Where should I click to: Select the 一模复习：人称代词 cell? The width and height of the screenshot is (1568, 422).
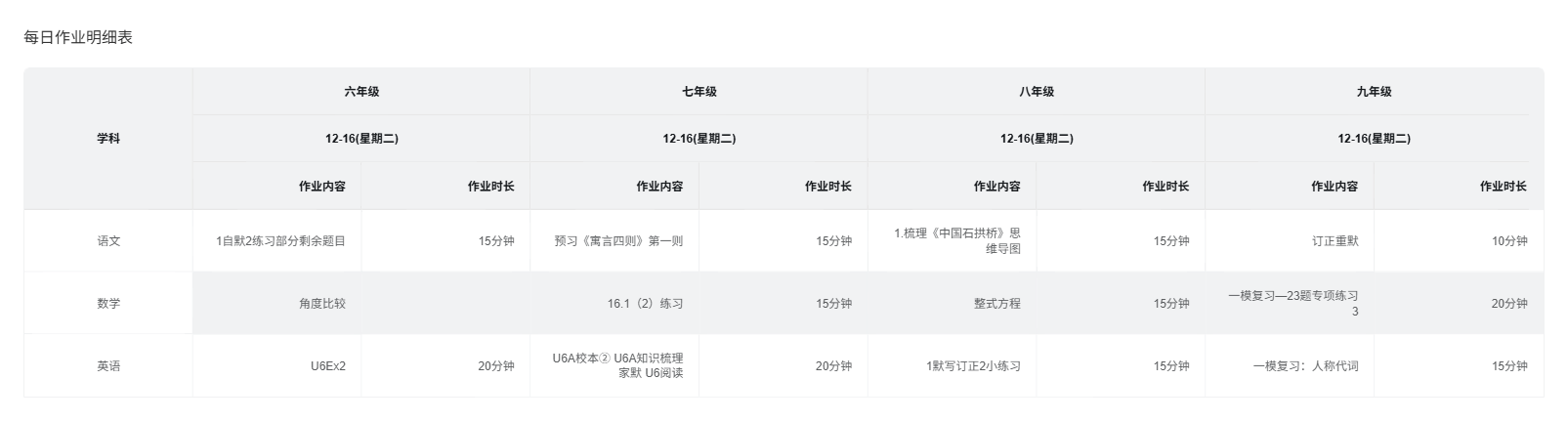tap(1305, 366)
